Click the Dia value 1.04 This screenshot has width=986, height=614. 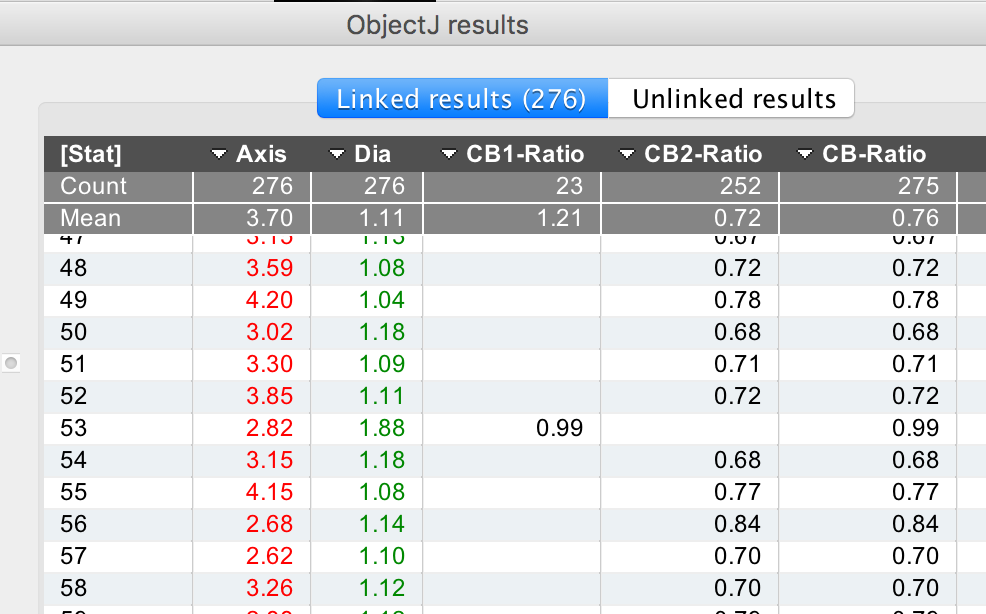click(x=382, y=300)
